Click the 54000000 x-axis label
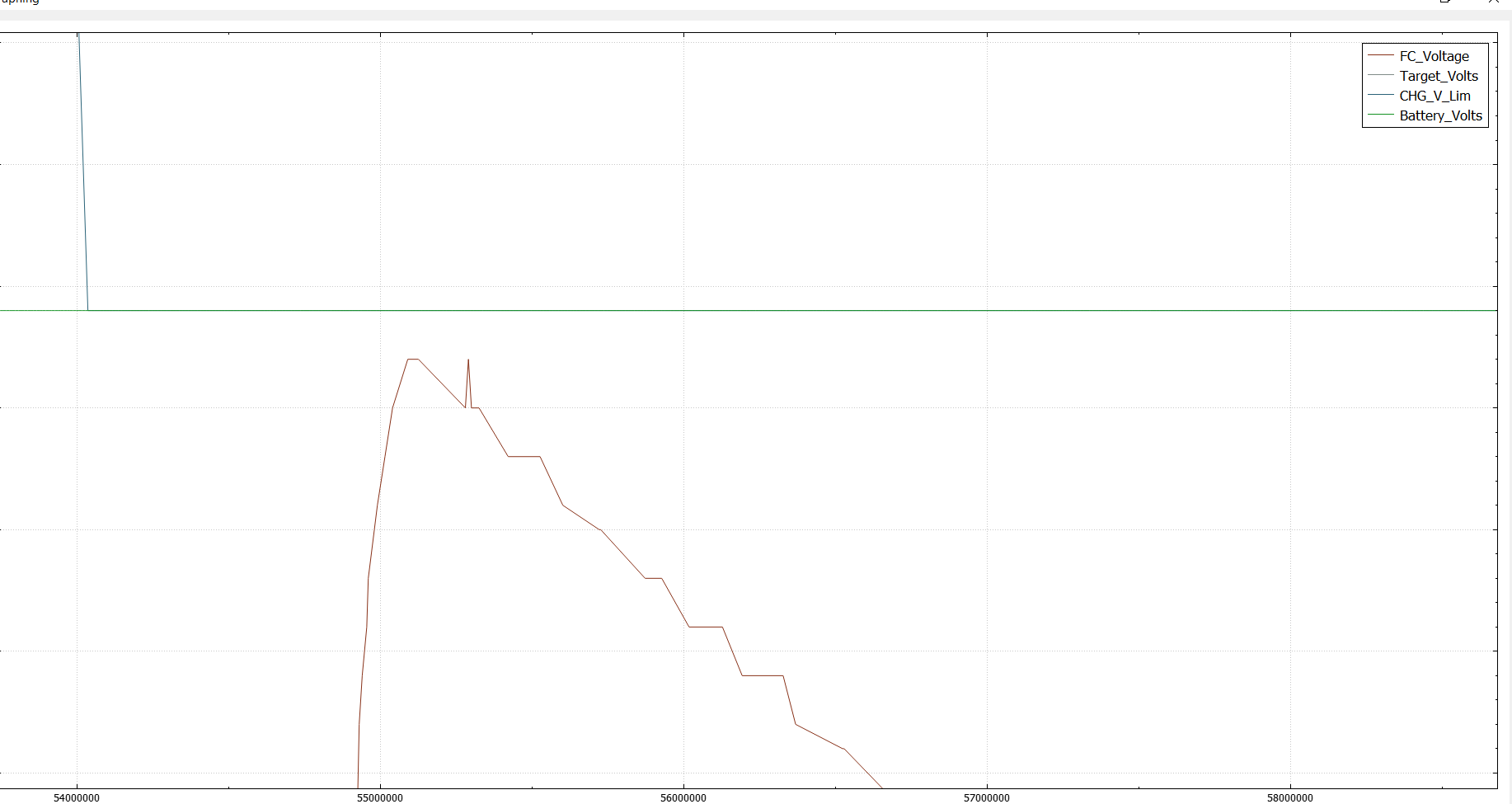1512x804 pixels. point(77,797)
